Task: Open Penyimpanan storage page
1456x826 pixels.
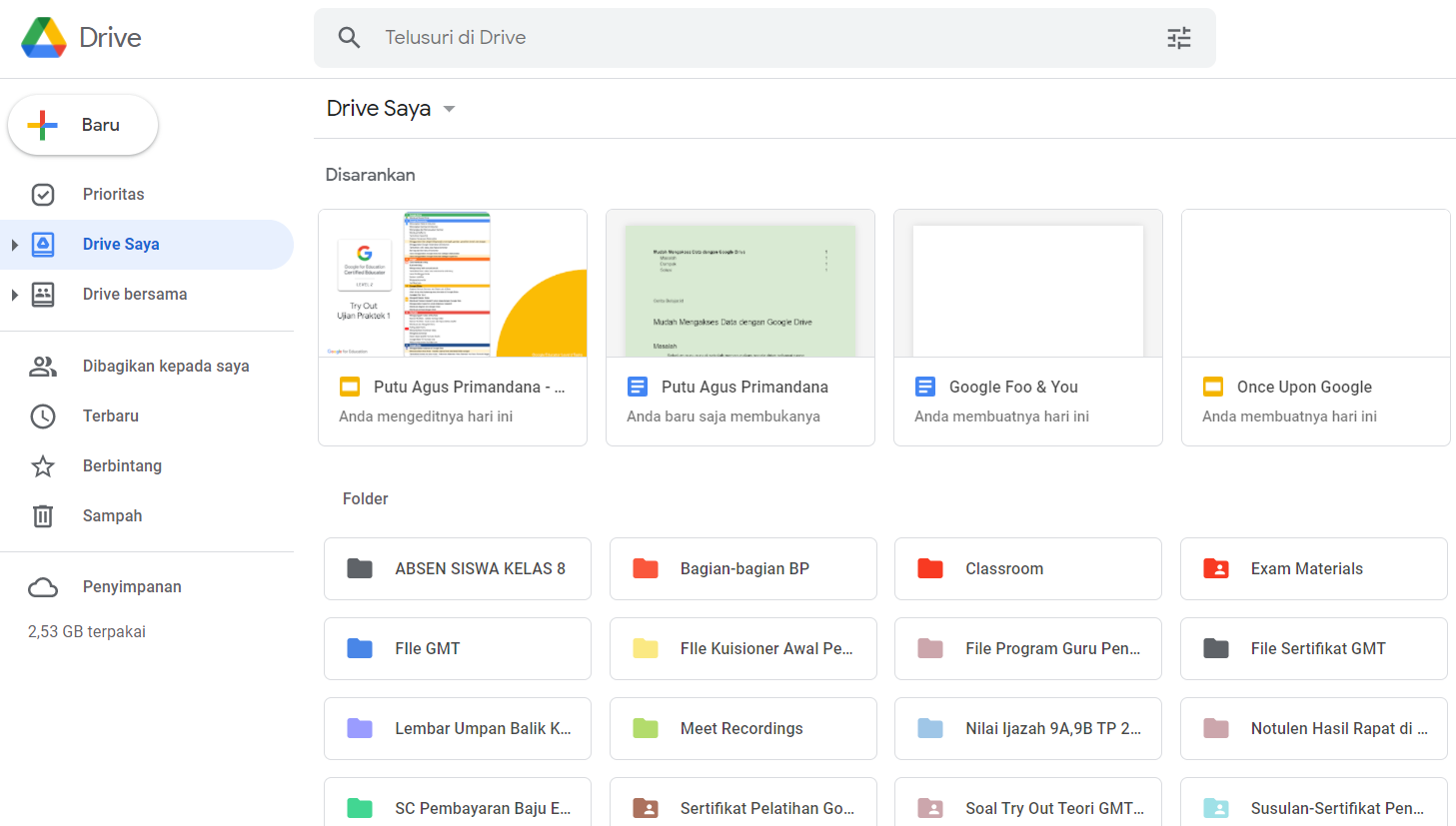Action: pyautogui.click(x=147, y=586)
